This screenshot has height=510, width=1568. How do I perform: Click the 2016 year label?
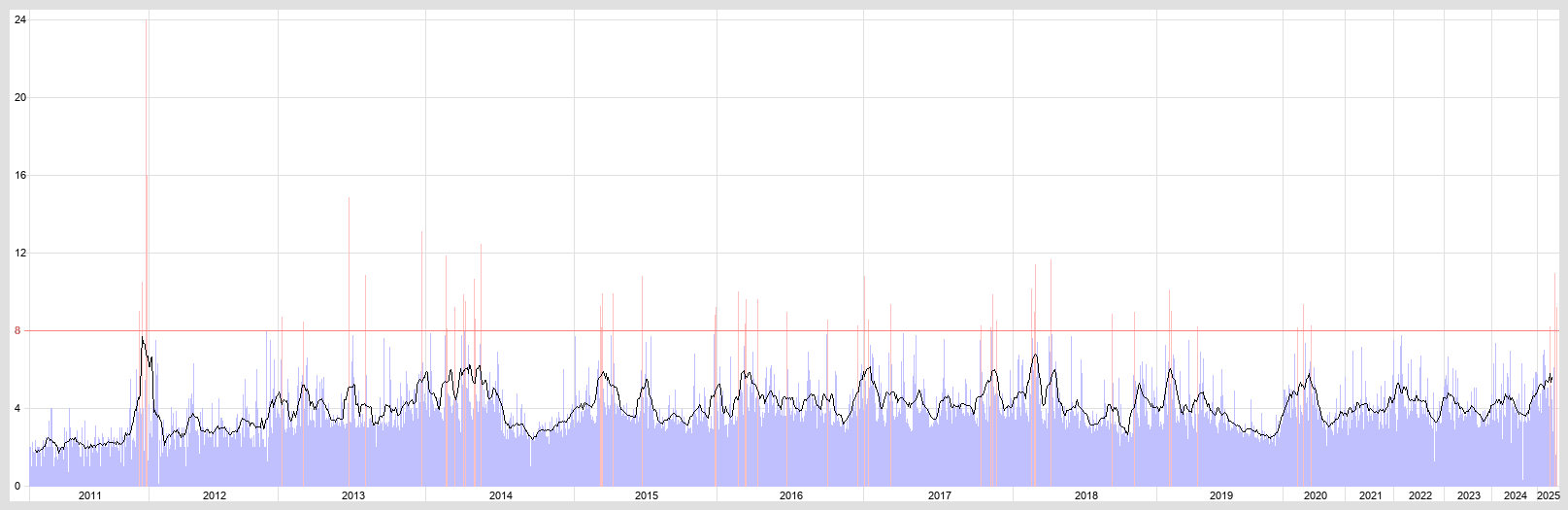pos(791,495)
